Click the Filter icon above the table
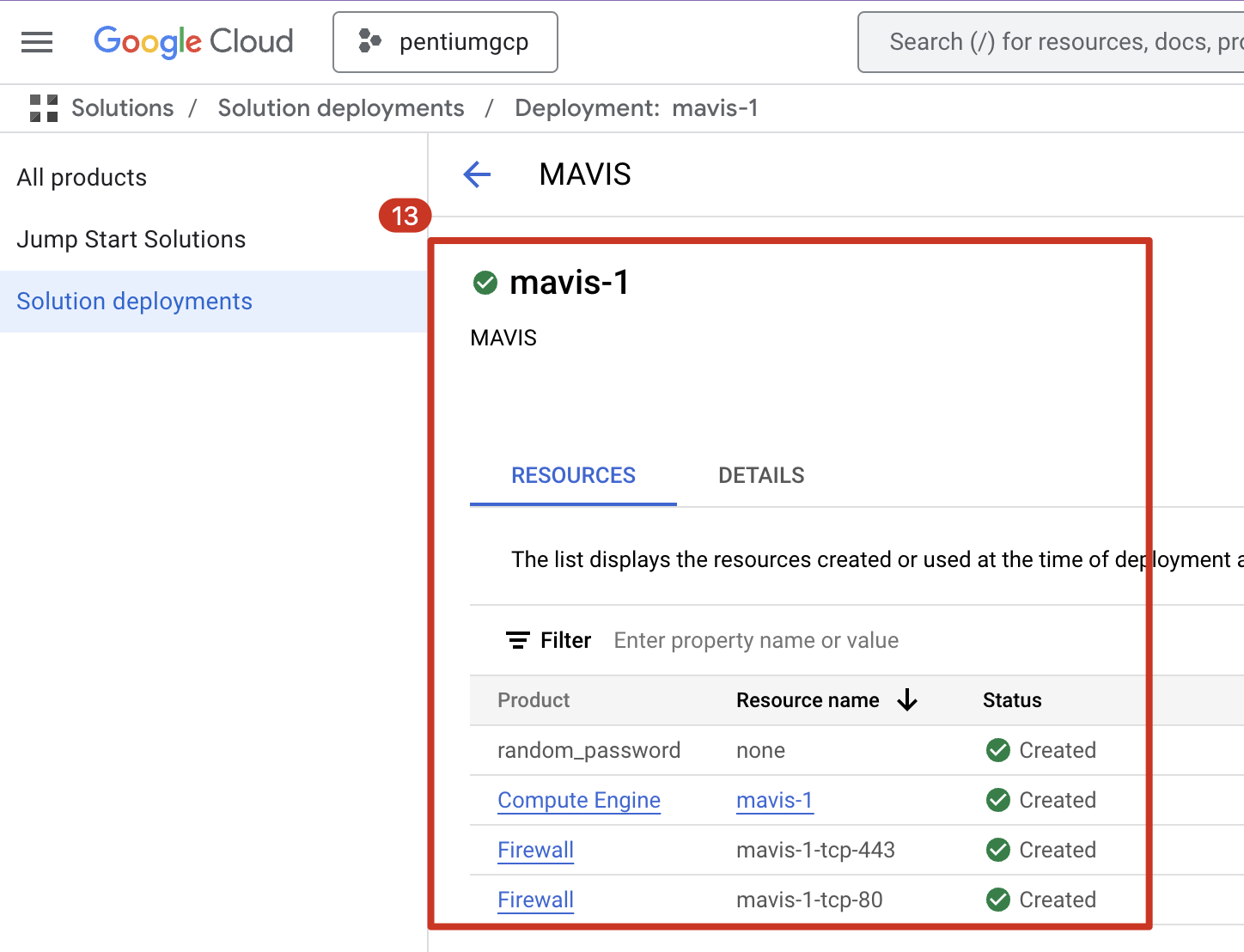The image size is (1244, 952). 517,641
